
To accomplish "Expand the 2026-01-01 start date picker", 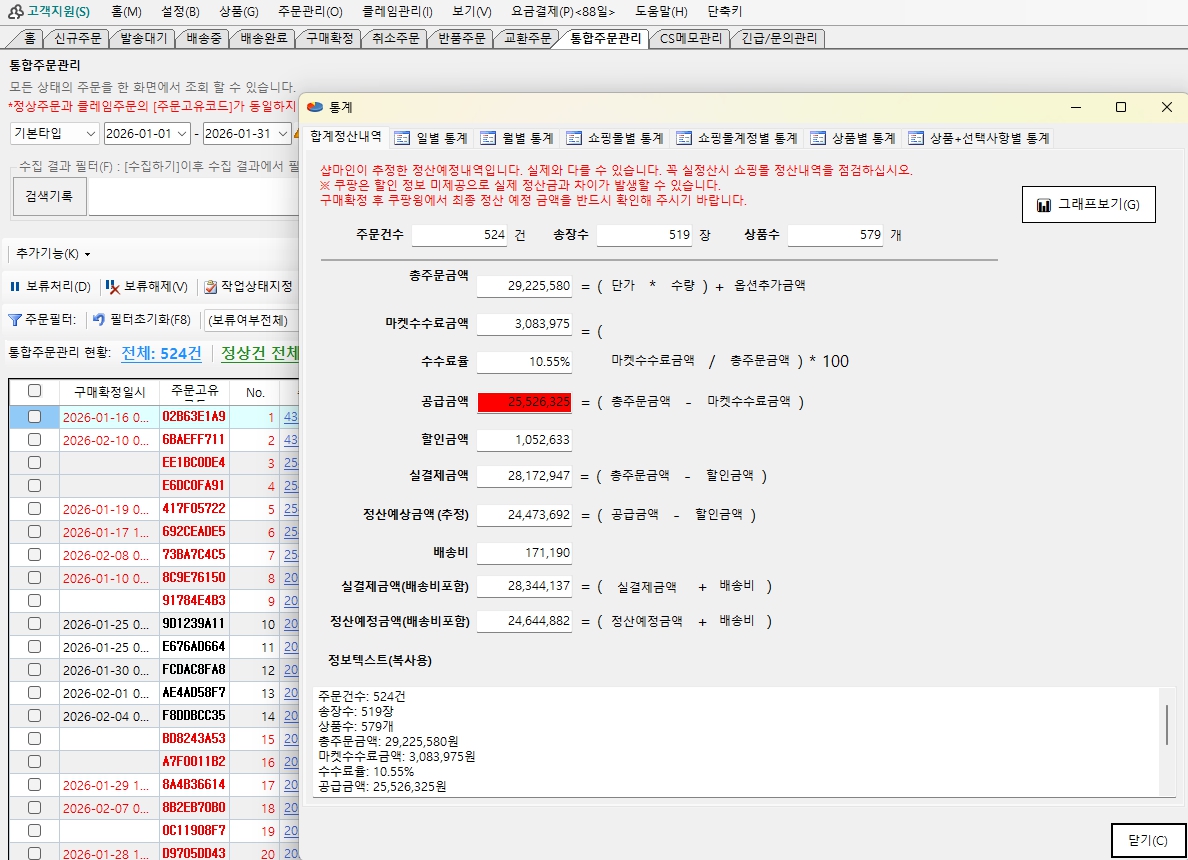I will (182, 133).
